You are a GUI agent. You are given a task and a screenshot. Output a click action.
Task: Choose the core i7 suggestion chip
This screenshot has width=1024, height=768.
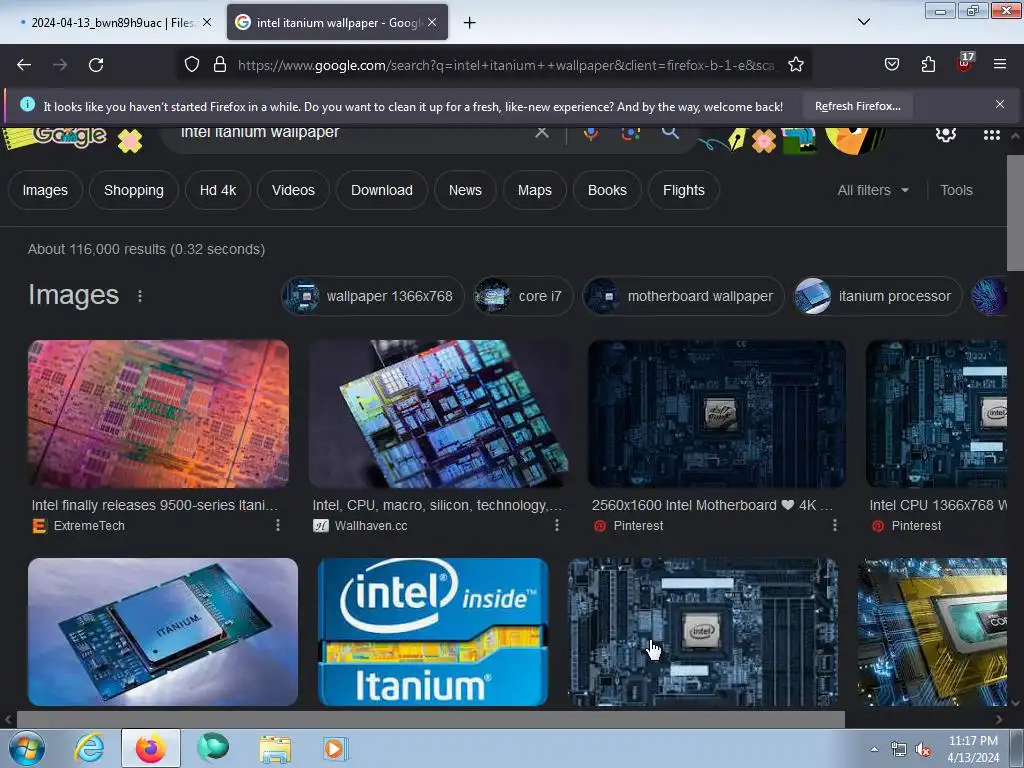[x=523, y=296]
